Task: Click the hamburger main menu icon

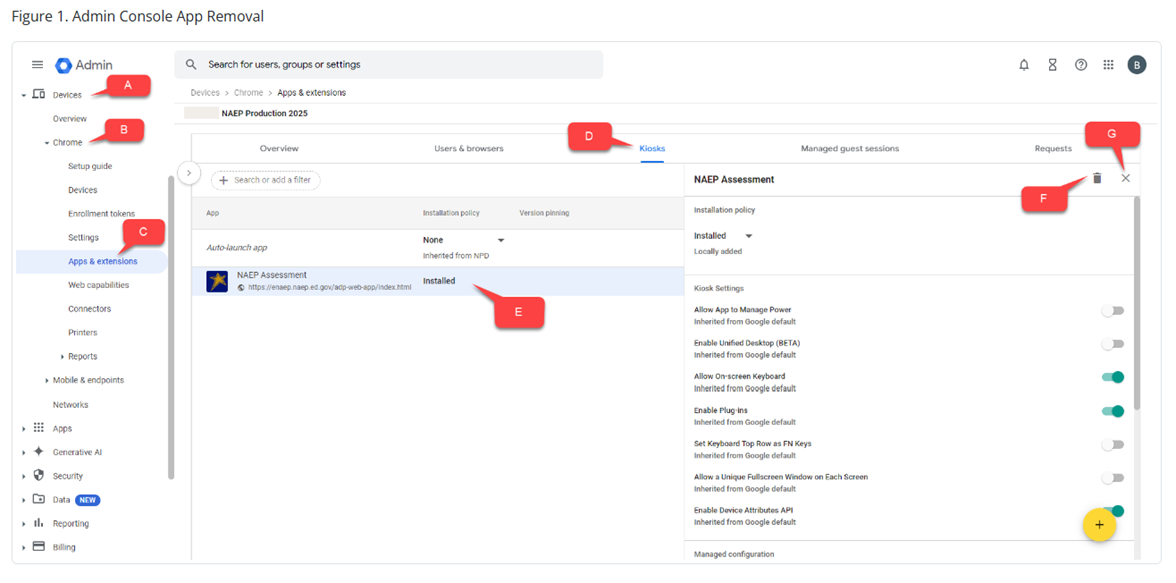Action: [x=37, y=65]
